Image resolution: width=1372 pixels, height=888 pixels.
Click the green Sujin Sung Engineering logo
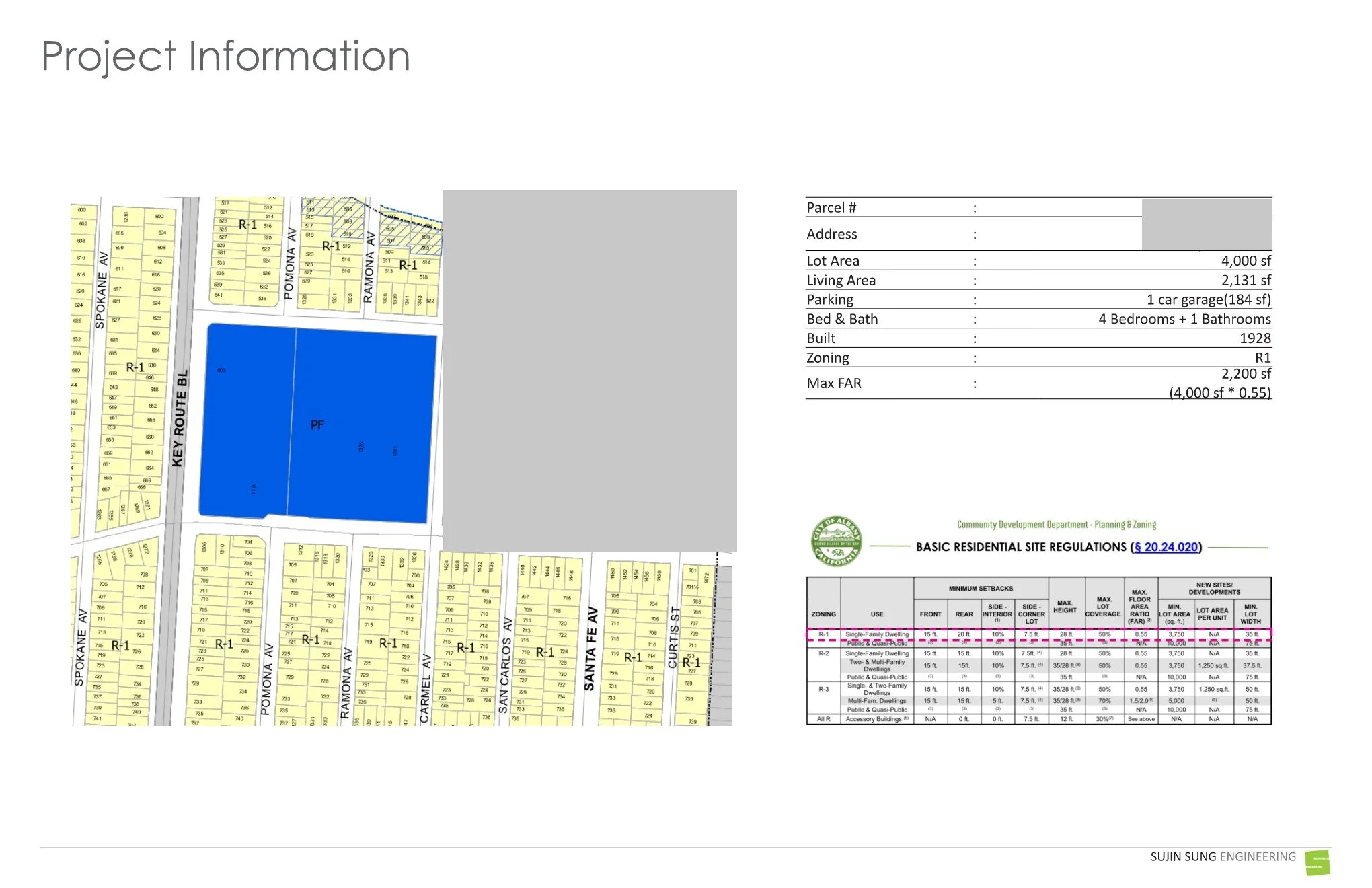point(1318,862)
